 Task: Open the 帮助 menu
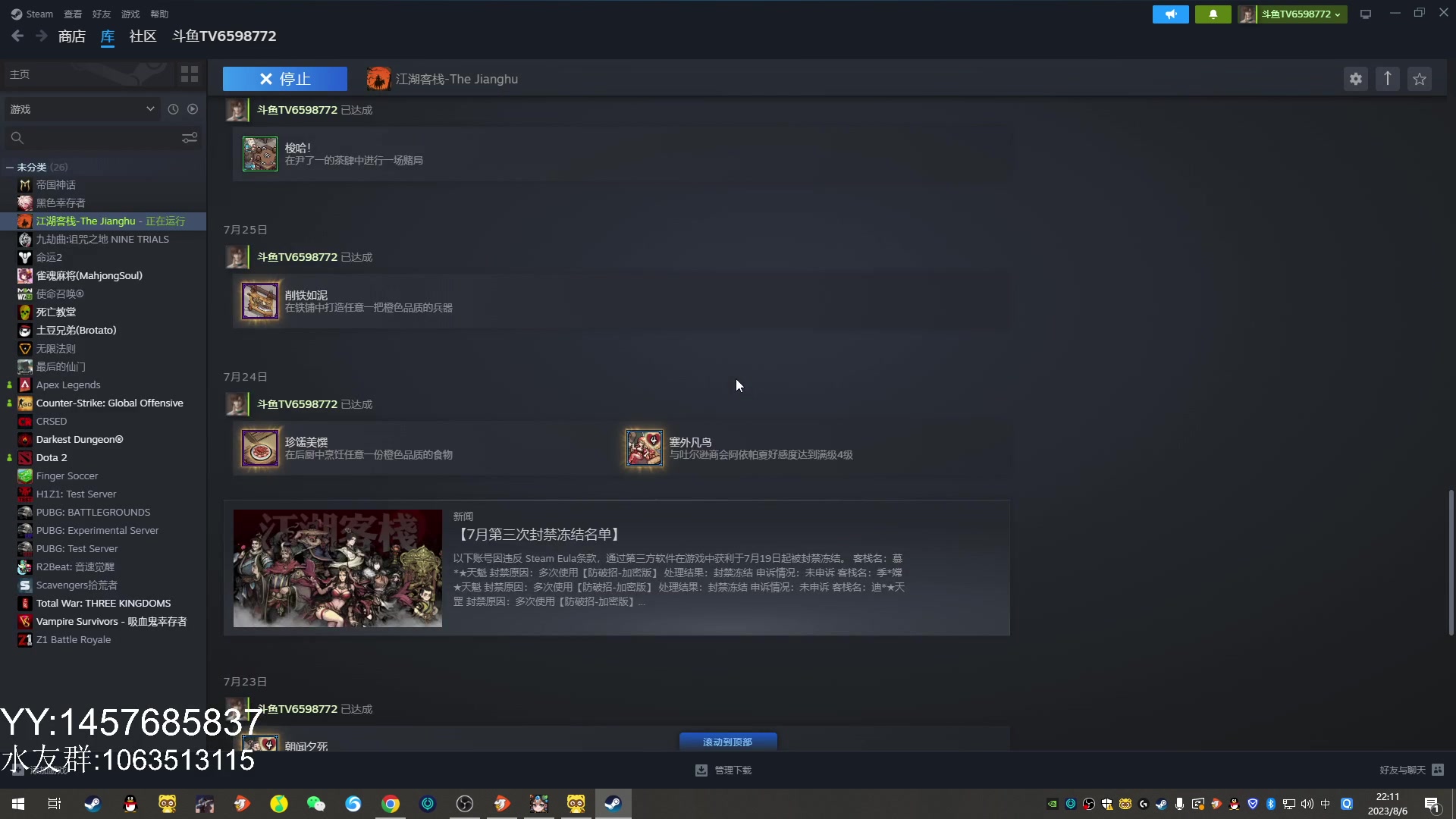(x=159, y=14)
